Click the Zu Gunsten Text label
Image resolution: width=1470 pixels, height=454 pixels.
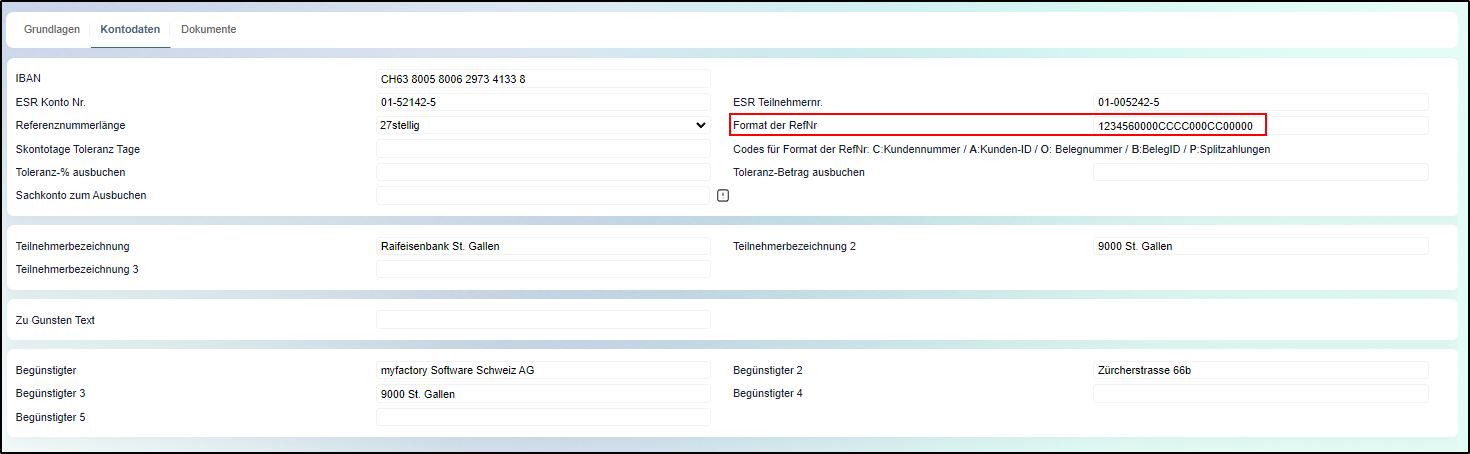(55, 320)
